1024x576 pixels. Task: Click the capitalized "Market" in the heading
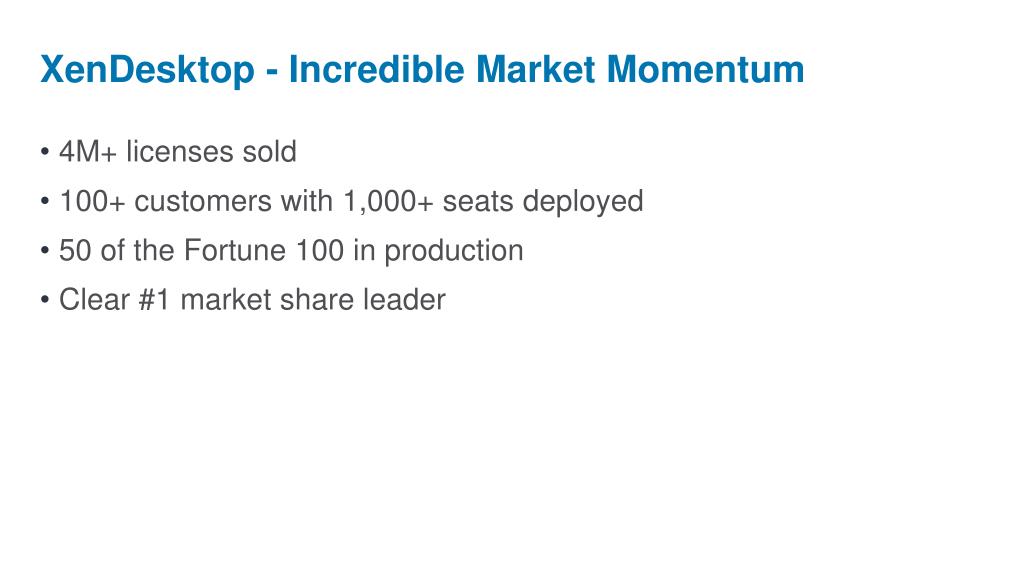[x=536, y=69]
